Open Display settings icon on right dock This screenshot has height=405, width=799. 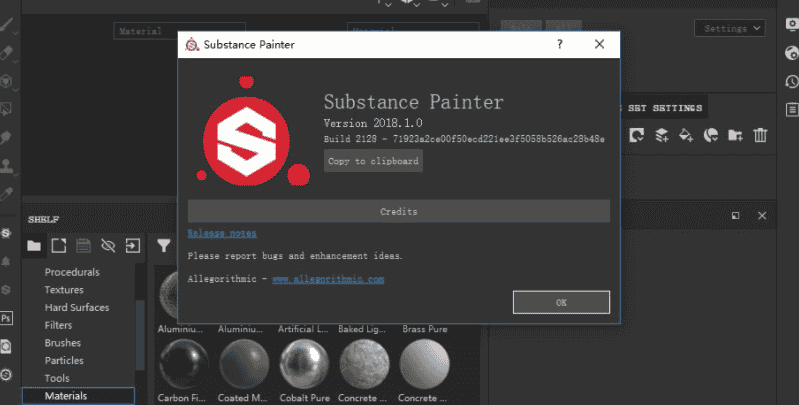coord(792,24)
